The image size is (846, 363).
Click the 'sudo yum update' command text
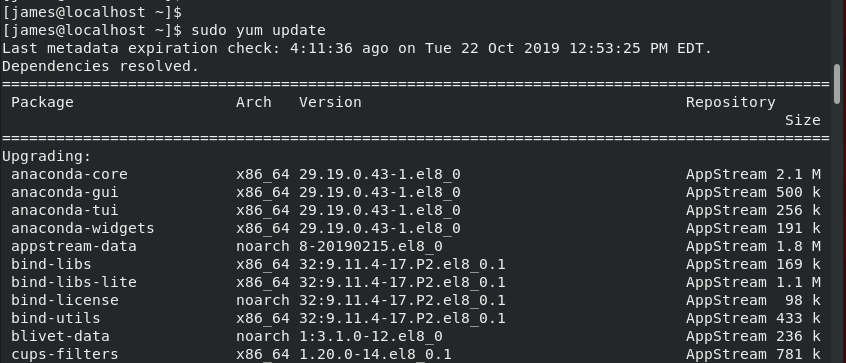(x=258, y=30)
